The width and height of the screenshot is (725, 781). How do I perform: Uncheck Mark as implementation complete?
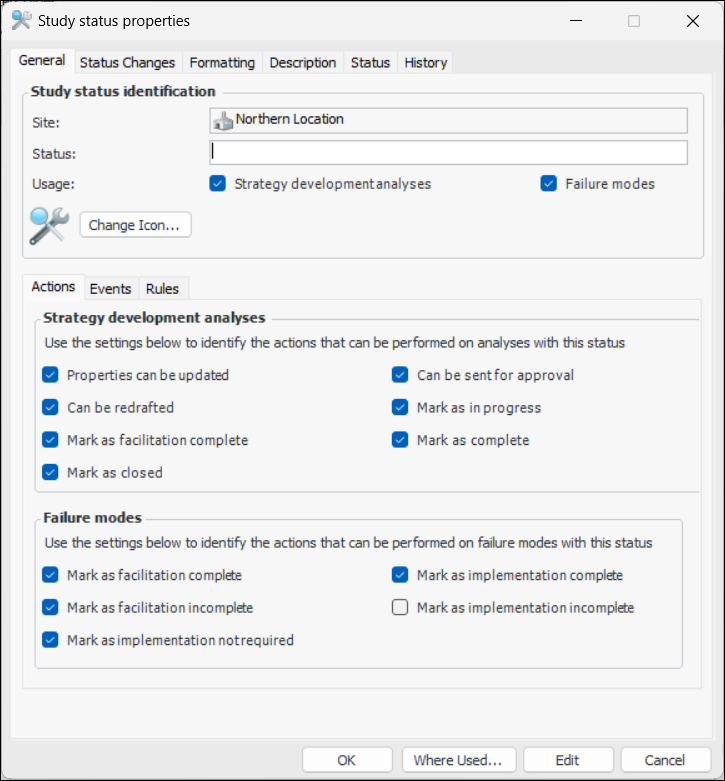(400, 575)
